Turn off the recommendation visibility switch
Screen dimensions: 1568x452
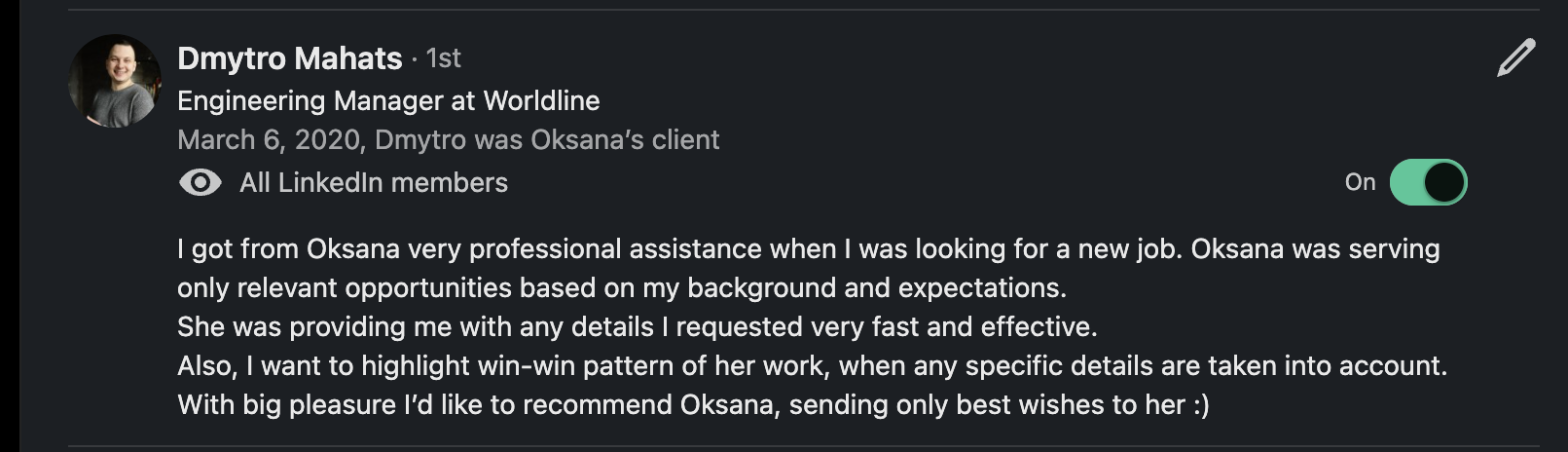click(x=1428, y=182)
